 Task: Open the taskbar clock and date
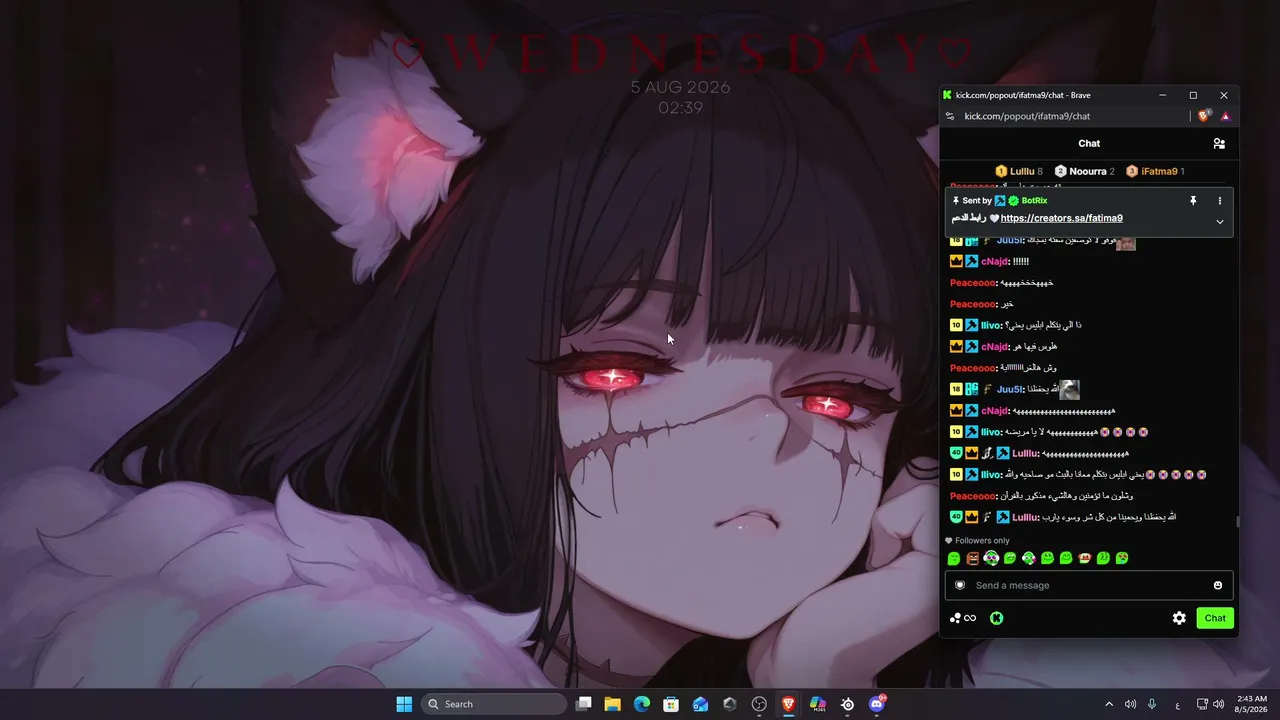point(1252,704)
